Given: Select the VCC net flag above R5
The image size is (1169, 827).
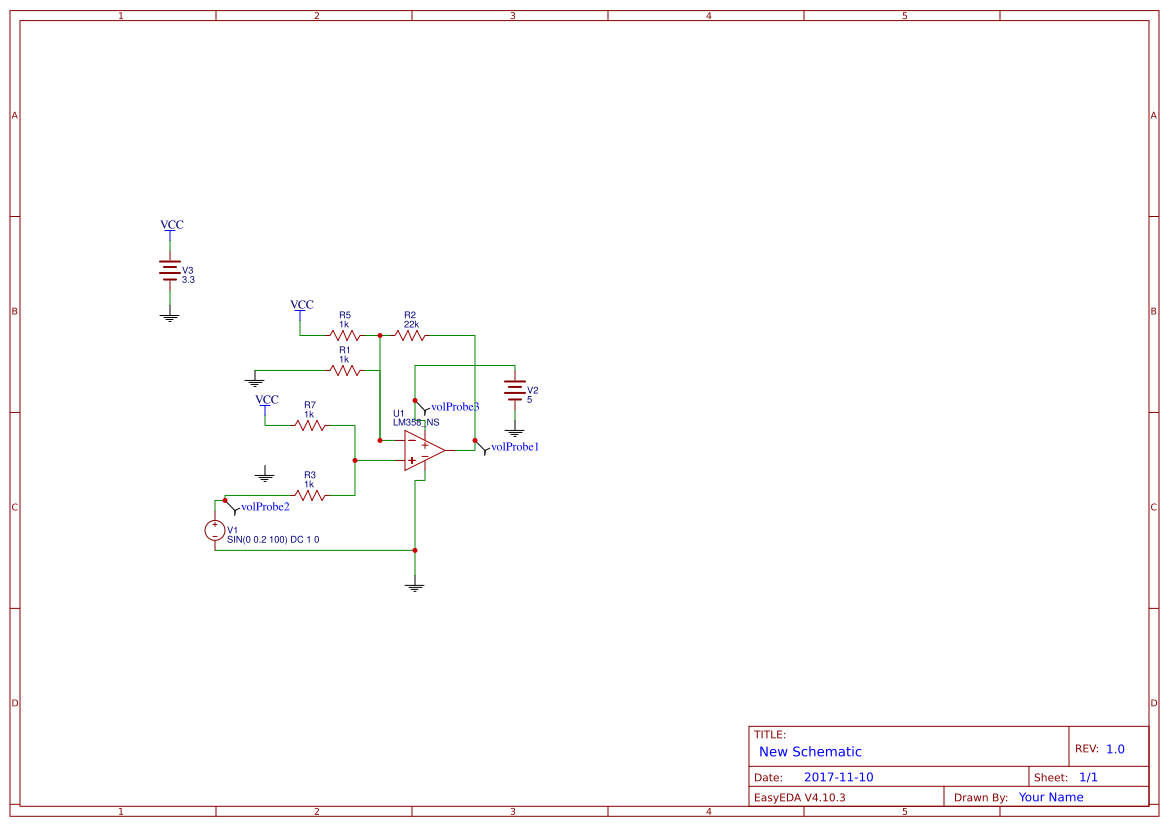Looking at the screenshot, I should click(300, 305).
